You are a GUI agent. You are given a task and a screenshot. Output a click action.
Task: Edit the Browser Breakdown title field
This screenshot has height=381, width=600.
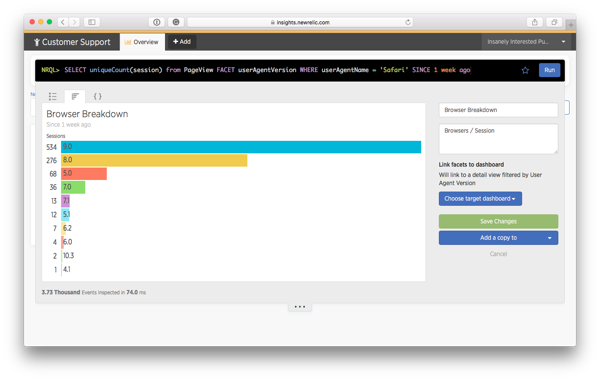pos(498,110)
